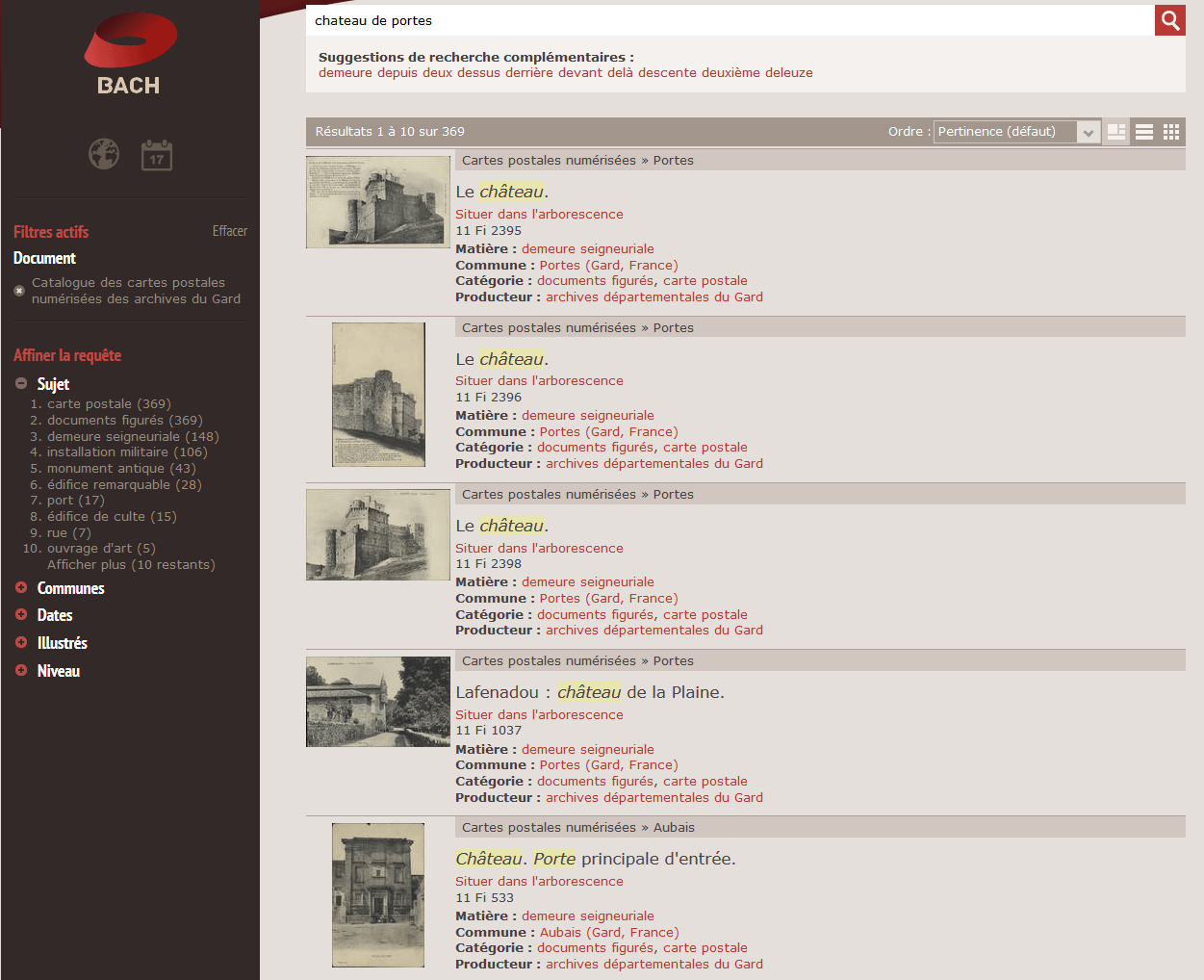Open the globe map icon in sidebar
This screenshot has height=980, width=1204.
coord(103,154)
